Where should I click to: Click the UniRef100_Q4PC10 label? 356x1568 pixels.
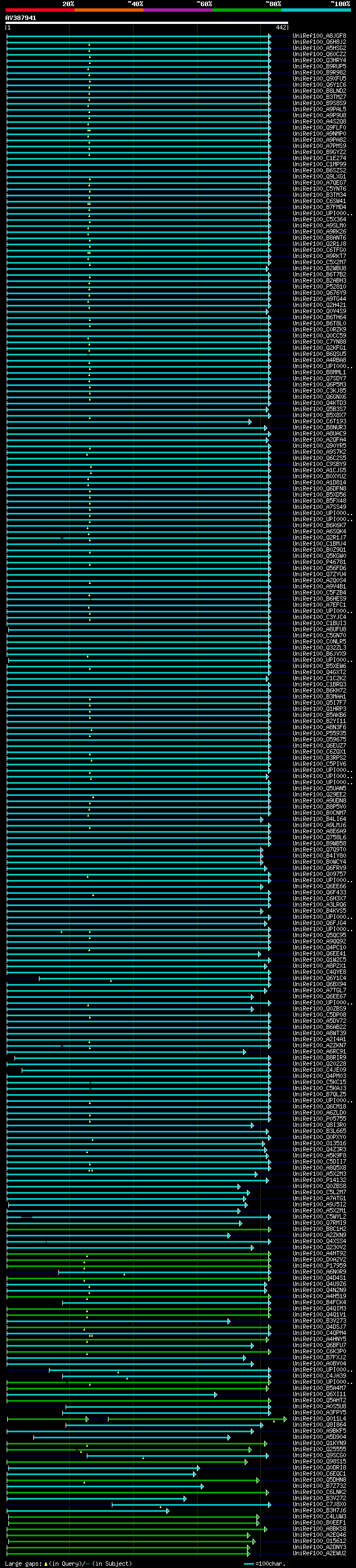[x=319, y=947]
